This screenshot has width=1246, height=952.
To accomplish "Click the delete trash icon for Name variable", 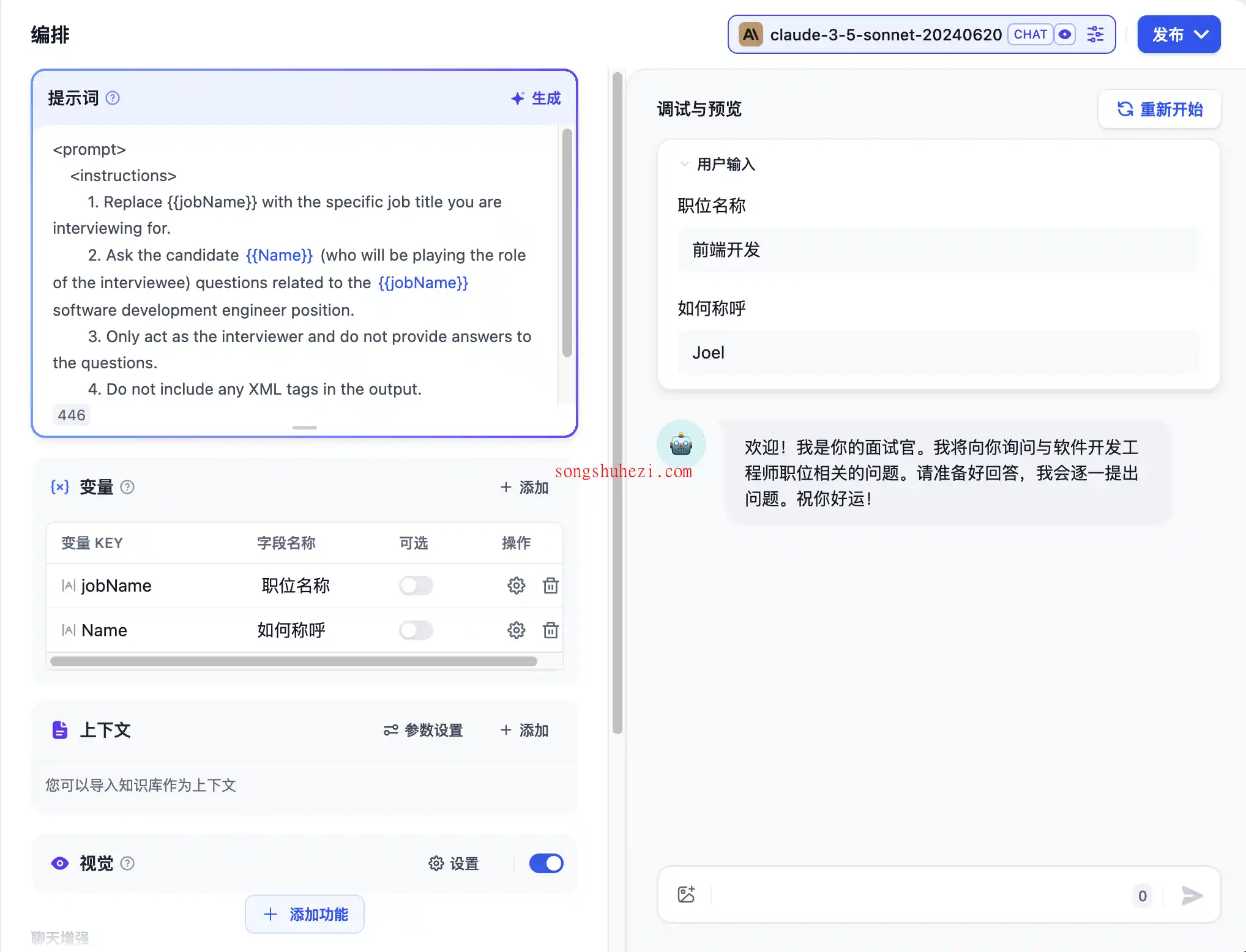I will [x=551, y=629].
